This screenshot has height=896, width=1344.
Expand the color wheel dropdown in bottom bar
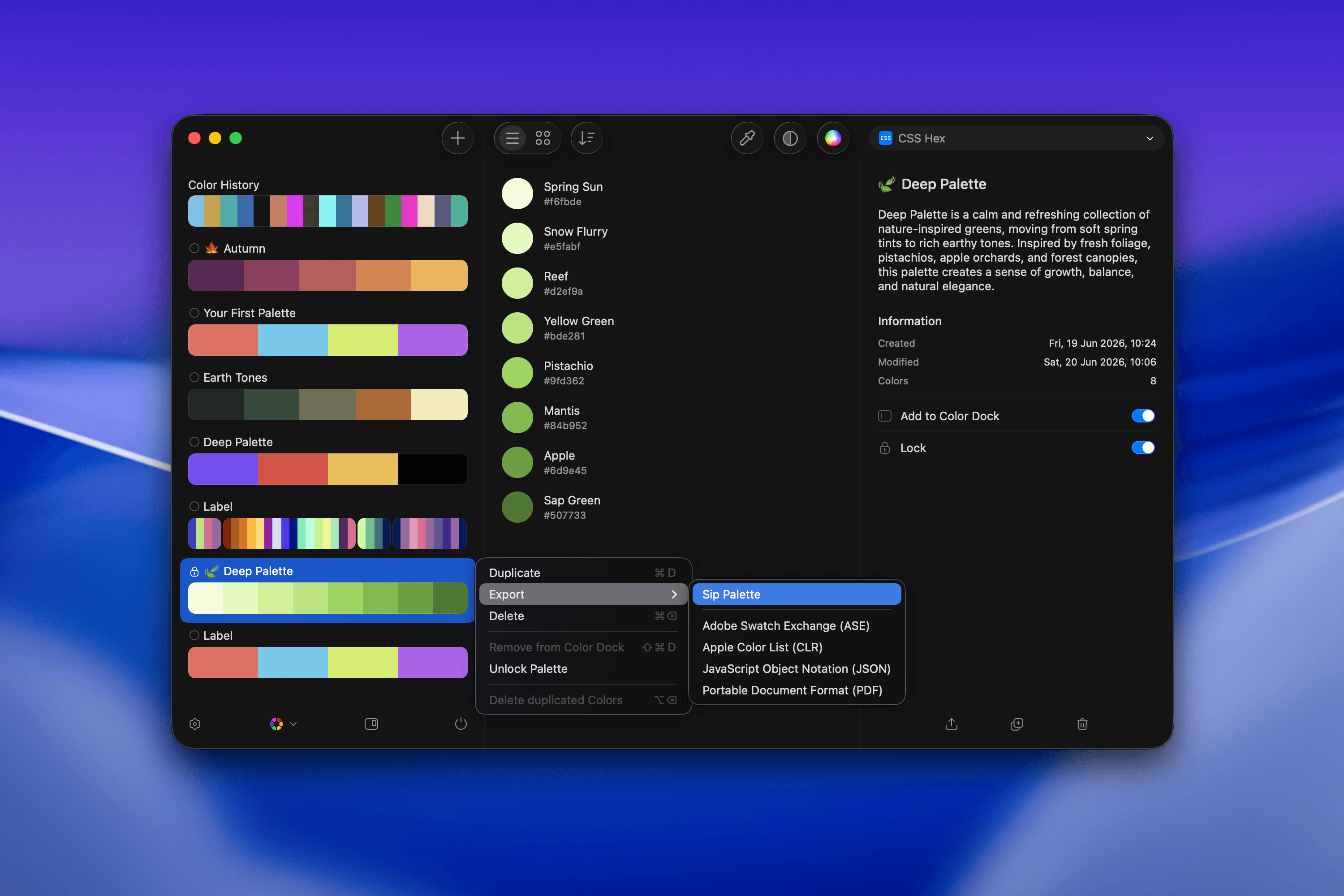(294, 724)
